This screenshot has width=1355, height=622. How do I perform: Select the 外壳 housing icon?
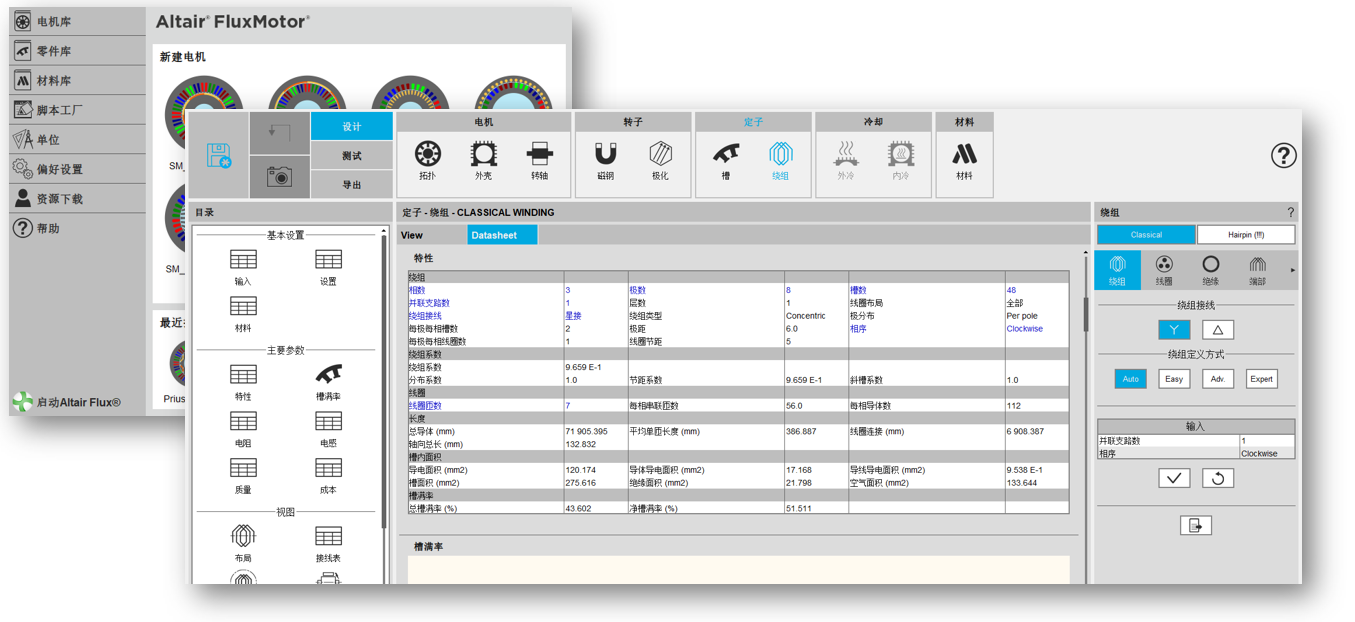tap(483, 159)
